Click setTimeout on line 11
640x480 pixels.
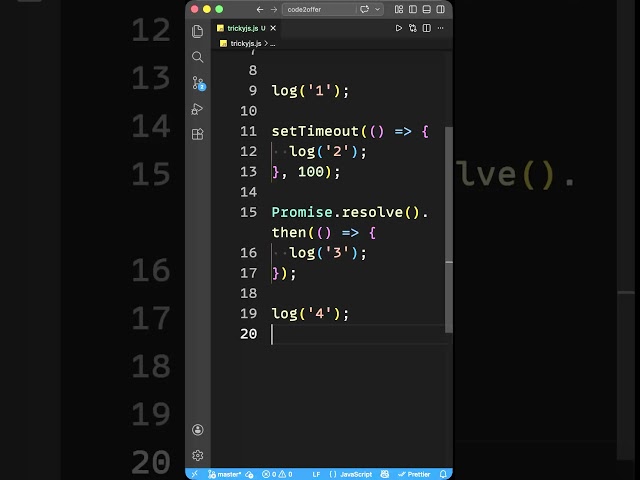click(x=315, y=131)
